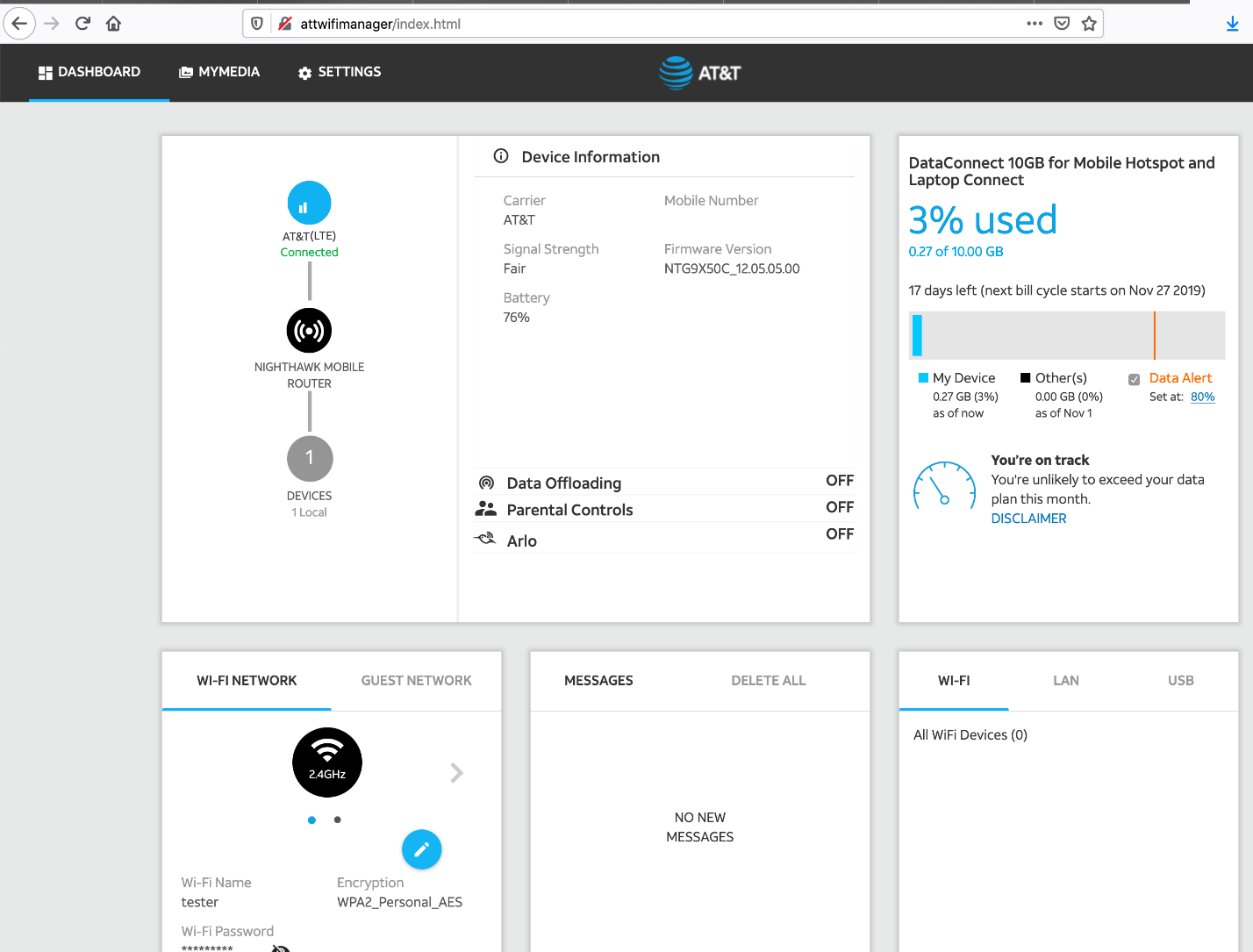
Task: Open the 80% data alert link
Action: (1202, 397)
